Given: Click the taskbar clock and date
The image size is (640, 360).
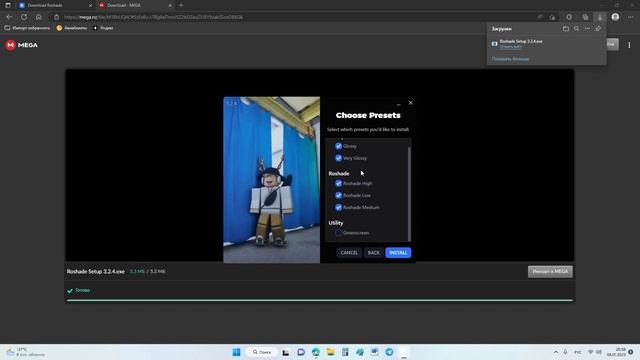Looking at the screenshot, I should (x=616, y=352).
